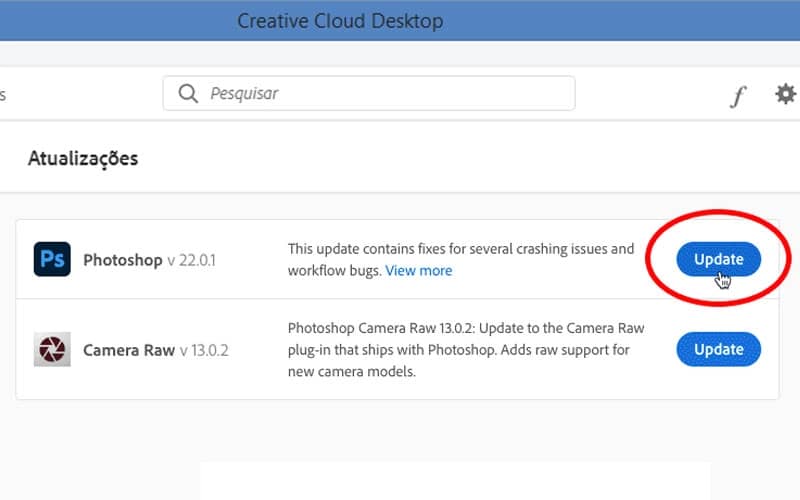Click the Atualizações heading
The image size is (800, 500).
(x=83, y=159)
